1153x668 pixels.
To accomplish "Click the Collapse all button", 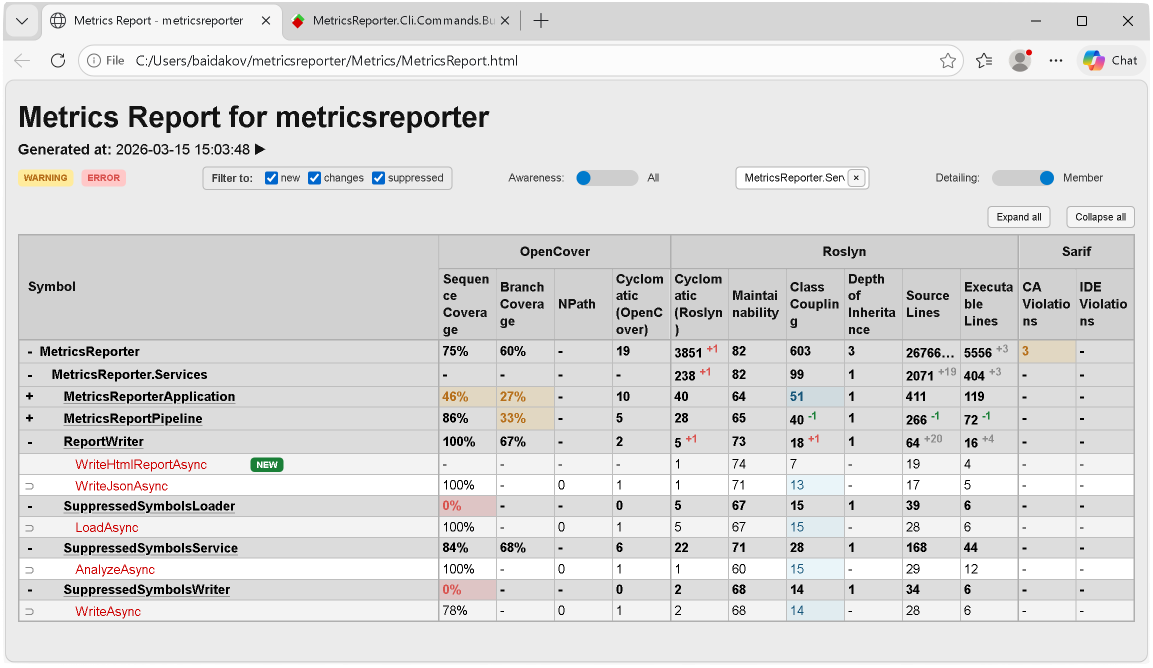I will [x=1100, y=217].
